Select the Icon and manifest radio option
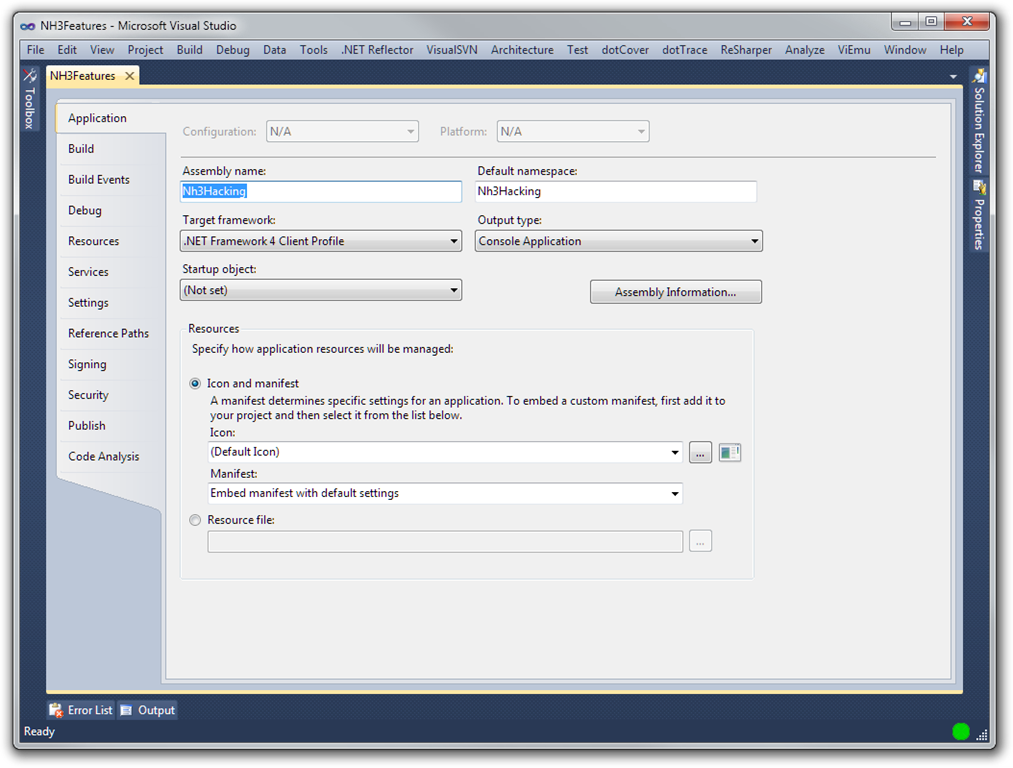Image resolution: width=1013 pixels, height=768 pixels. (x=195, y=384)
